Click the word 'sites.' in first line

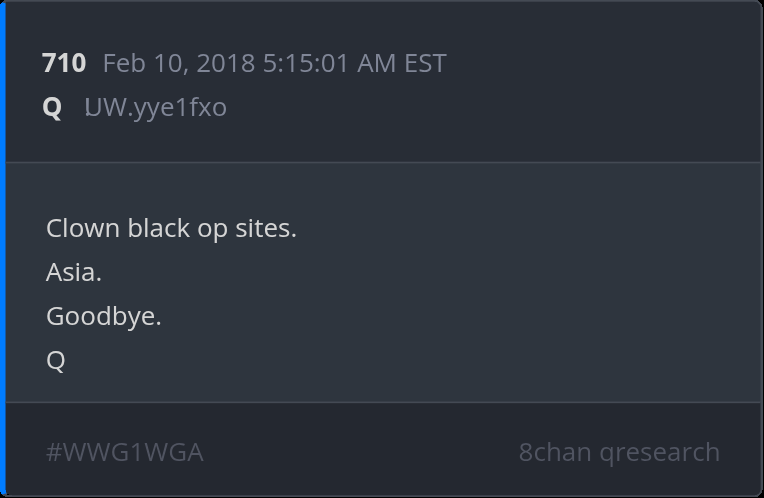coord(266,228)
